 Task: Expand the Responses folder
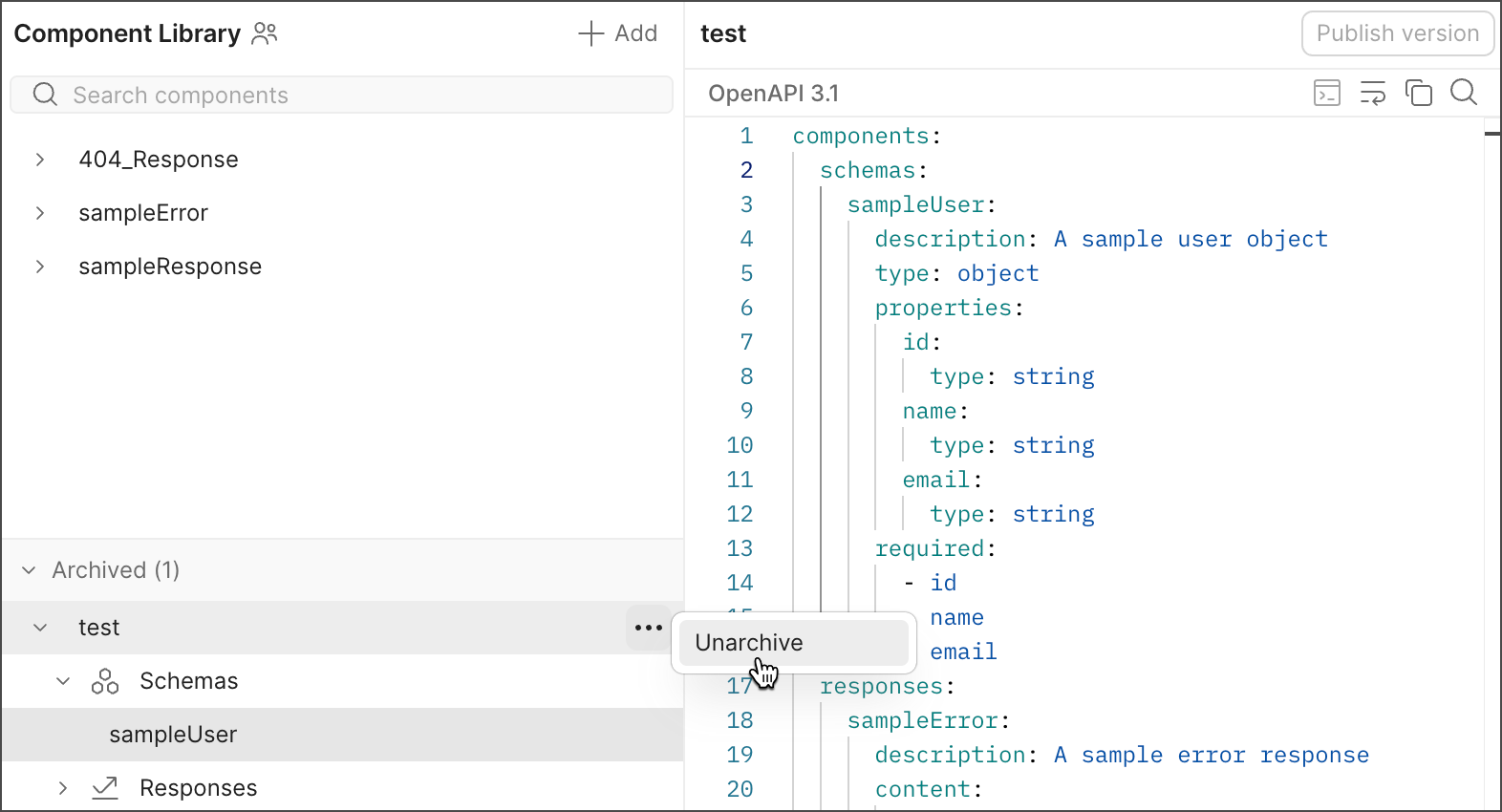point(63,788)
